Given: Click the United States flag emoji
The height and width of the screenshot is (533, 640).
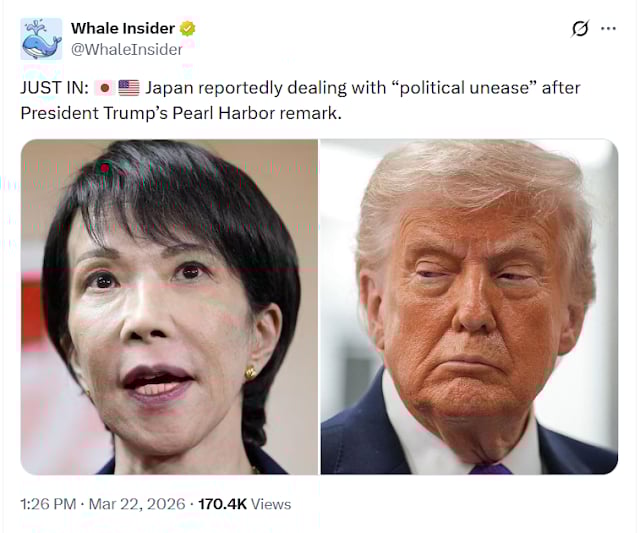Looking at the screenshot, I should tap(129, 88).
